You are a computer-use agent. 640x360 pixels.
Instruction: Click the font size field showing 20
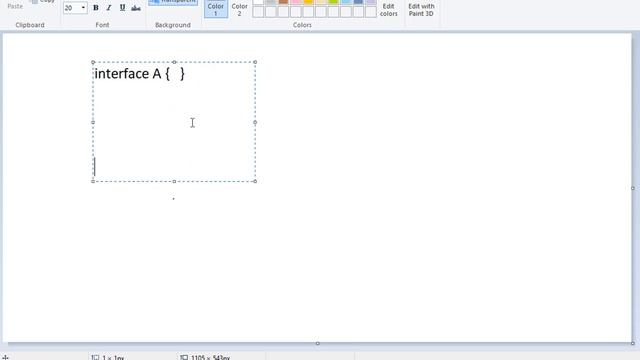tap(72, 8)
